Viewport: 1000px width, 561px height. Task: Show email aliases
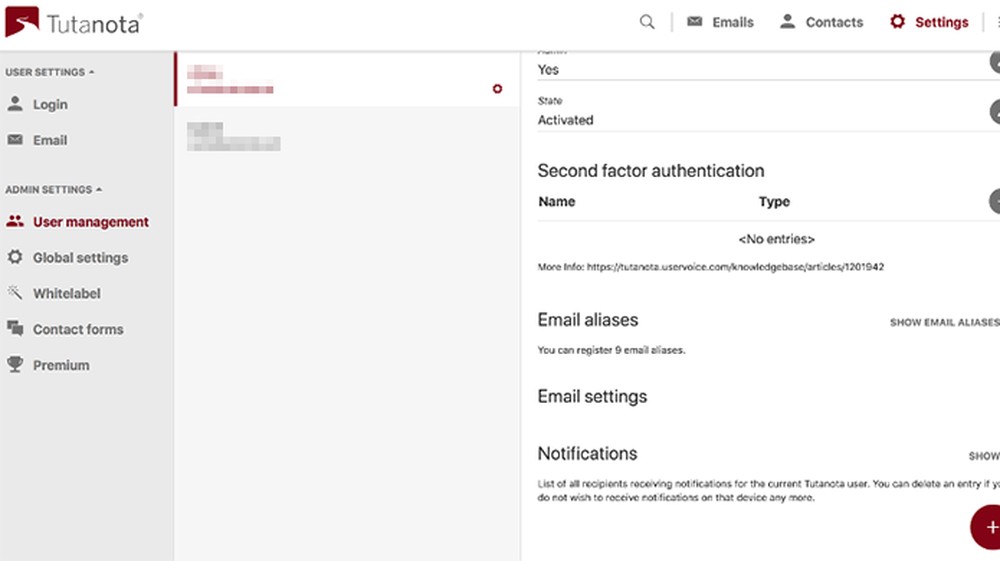point(943,322)
